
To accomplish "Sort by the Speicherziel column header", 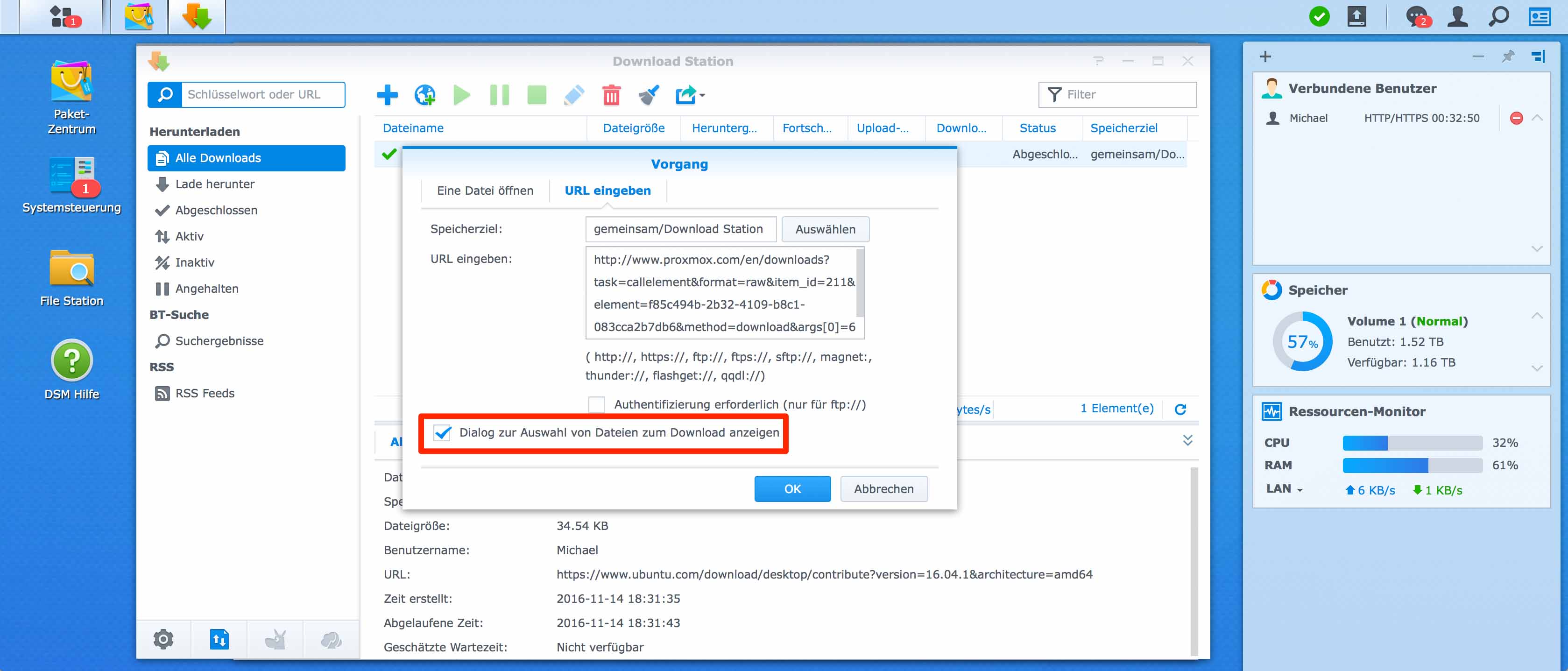I will click(1135, 128).
